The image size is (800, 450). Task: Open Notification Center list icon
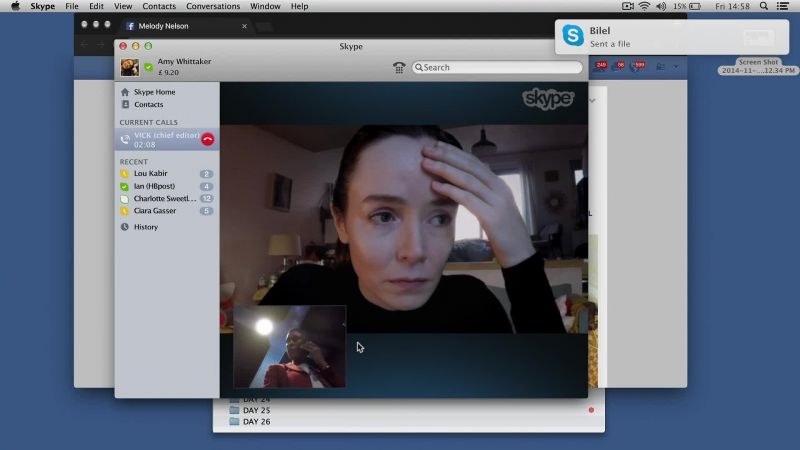783,6
